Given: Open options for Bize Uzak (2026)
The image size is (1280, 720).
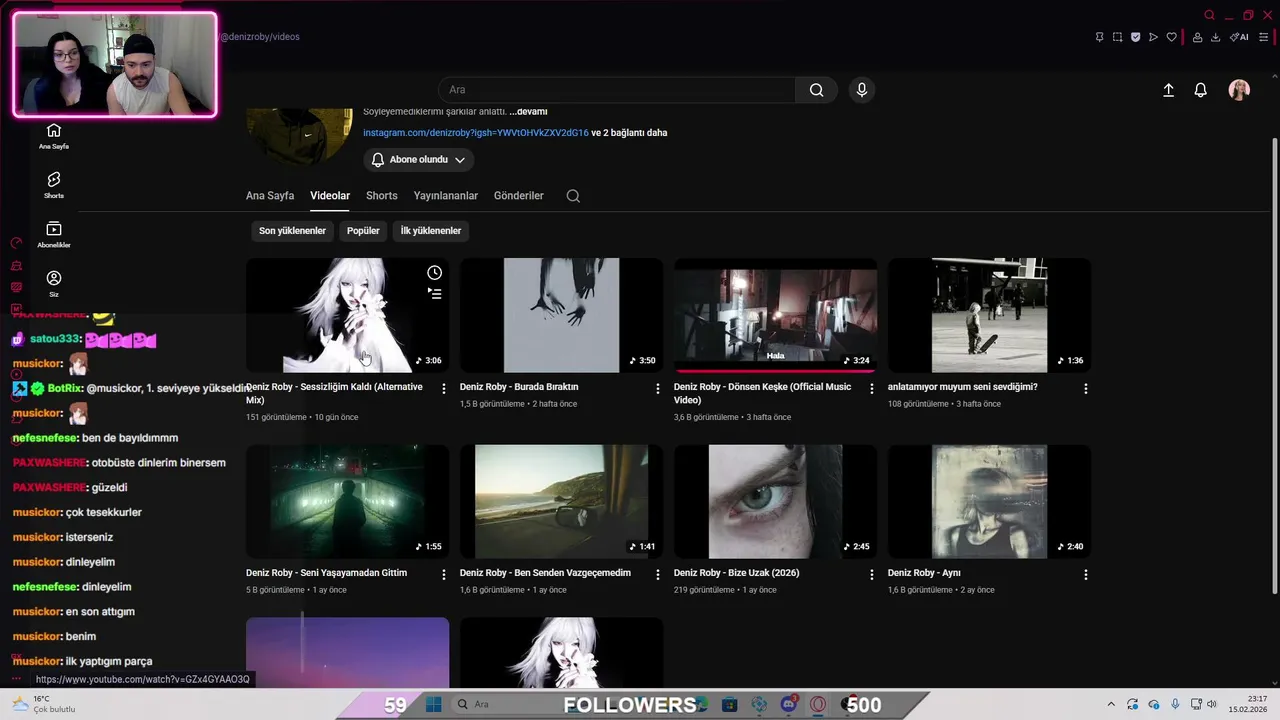Looking at the screenshot, I should click(x=872, y=574).
